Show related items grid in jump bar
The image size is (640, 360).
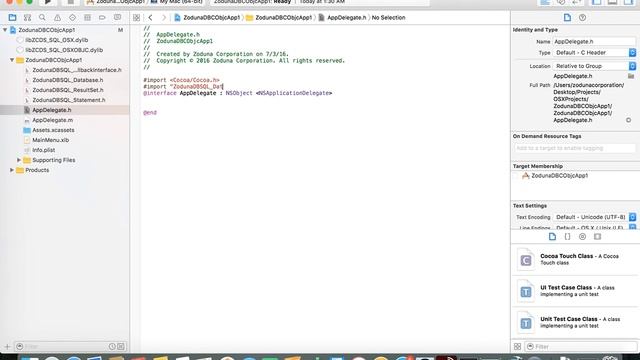(136, 18)
